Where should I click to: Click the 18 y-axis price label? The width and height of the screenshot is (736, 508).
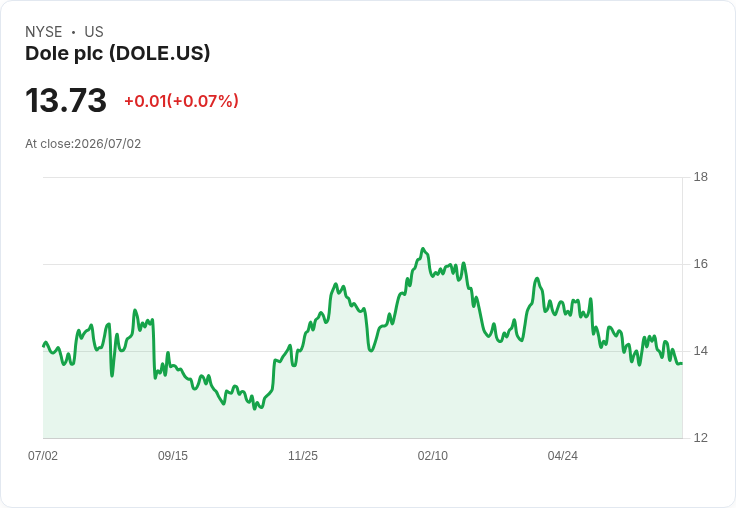(701, 177)
